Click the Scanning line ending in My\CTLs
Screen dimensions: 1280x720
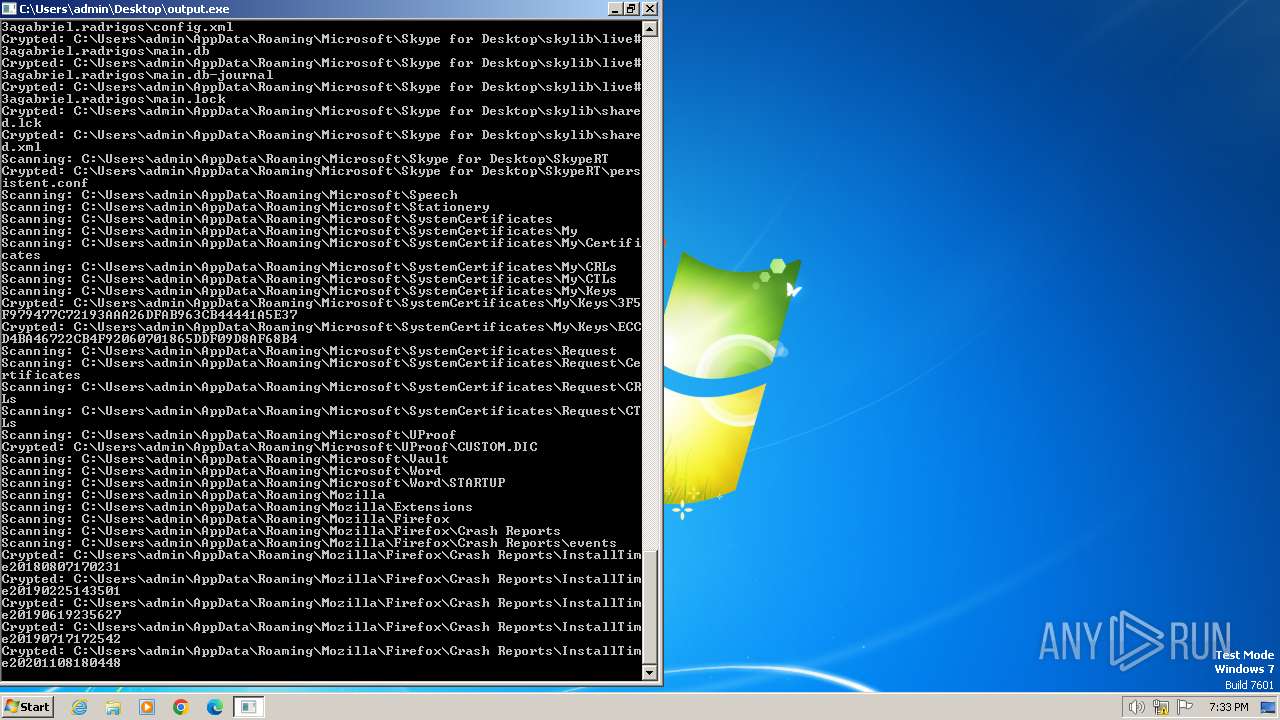[309, 279]
